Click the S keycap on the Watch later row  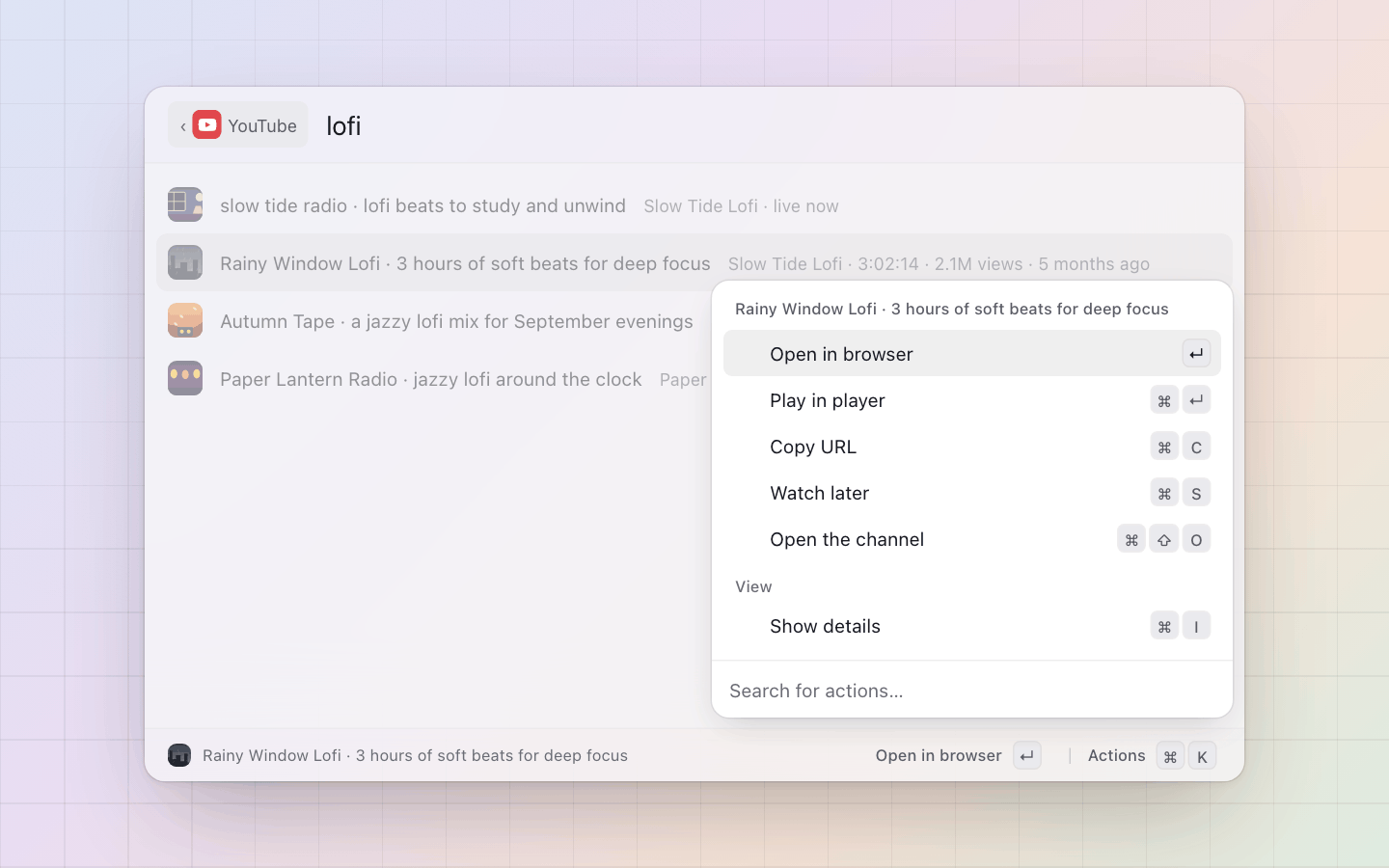click(x=1196, y=493)
